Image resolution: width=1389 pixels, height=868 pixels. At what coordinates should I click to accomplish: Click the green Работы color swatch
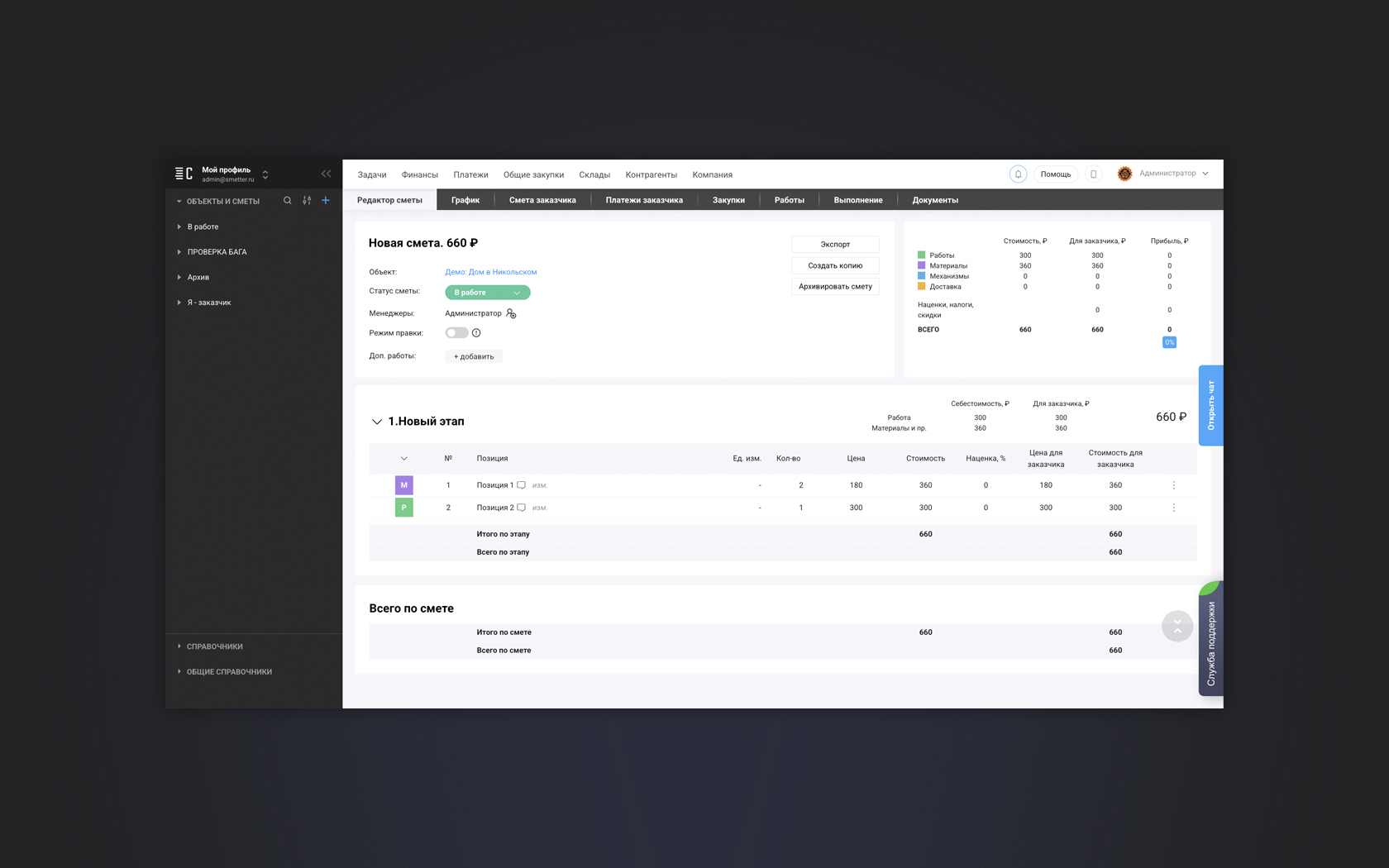[921, 255]
